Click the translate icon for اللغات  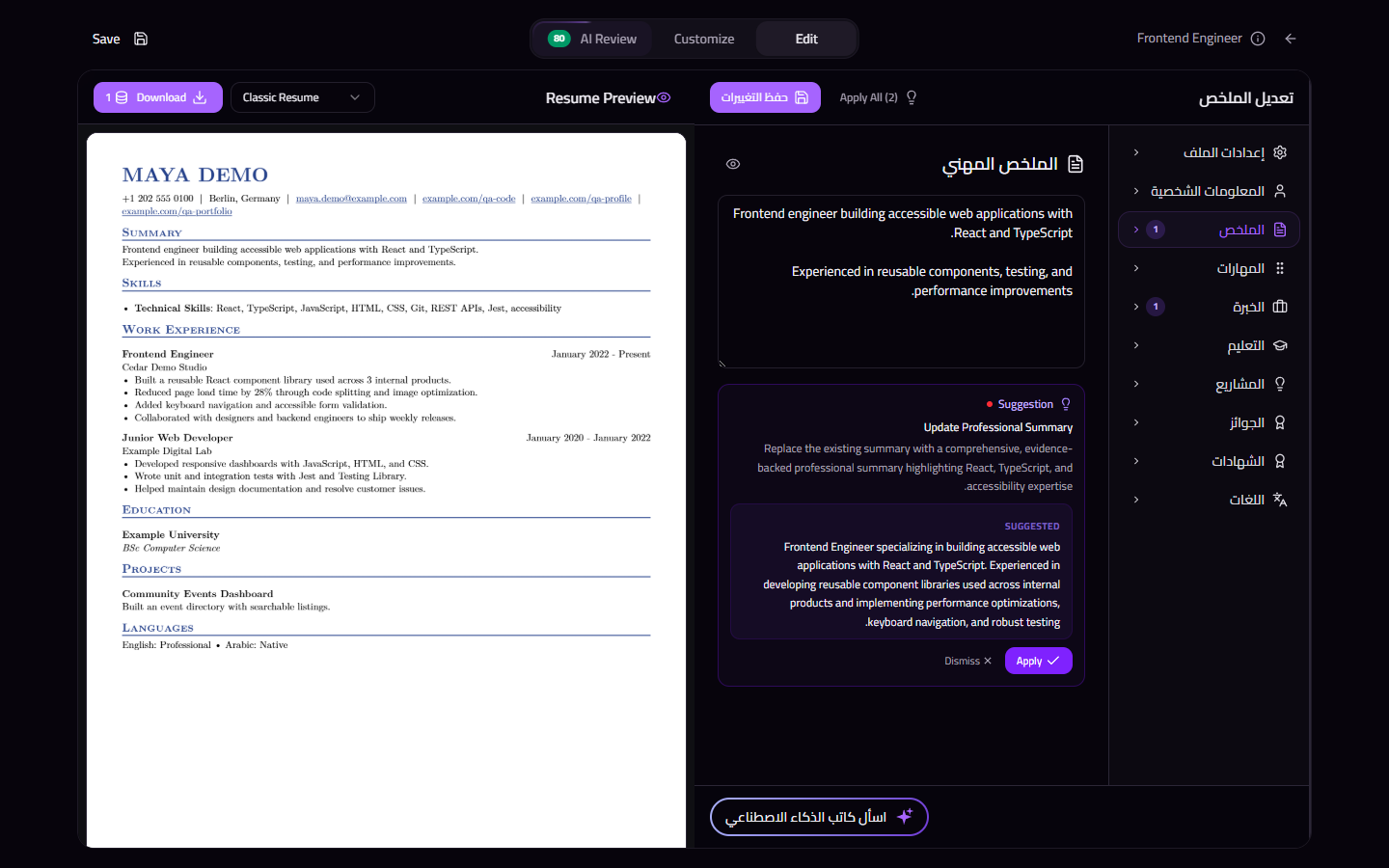point(1280,500)
